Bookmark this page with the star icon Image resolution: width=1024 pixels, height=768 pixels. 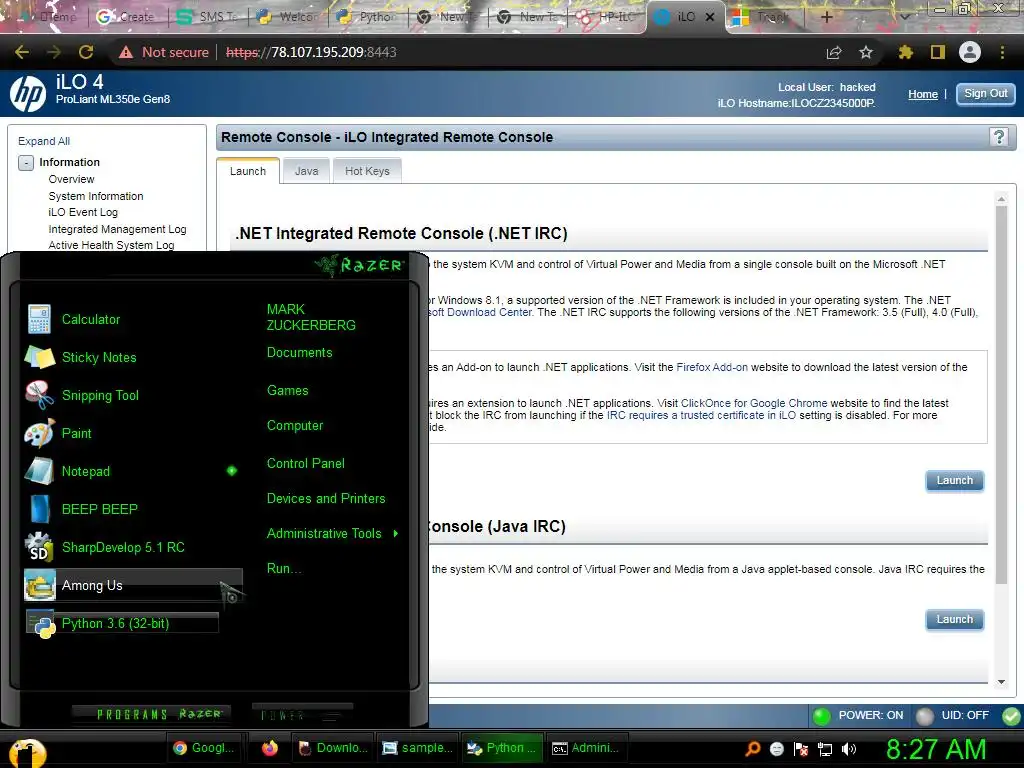[866, 52]
